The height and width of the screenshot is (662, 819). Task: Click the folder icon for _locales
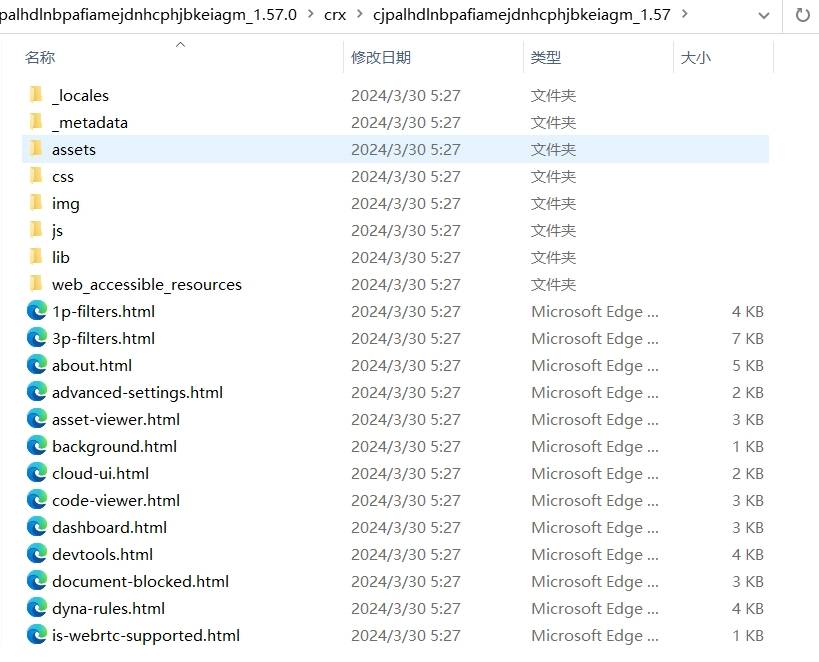pos(37,95)
